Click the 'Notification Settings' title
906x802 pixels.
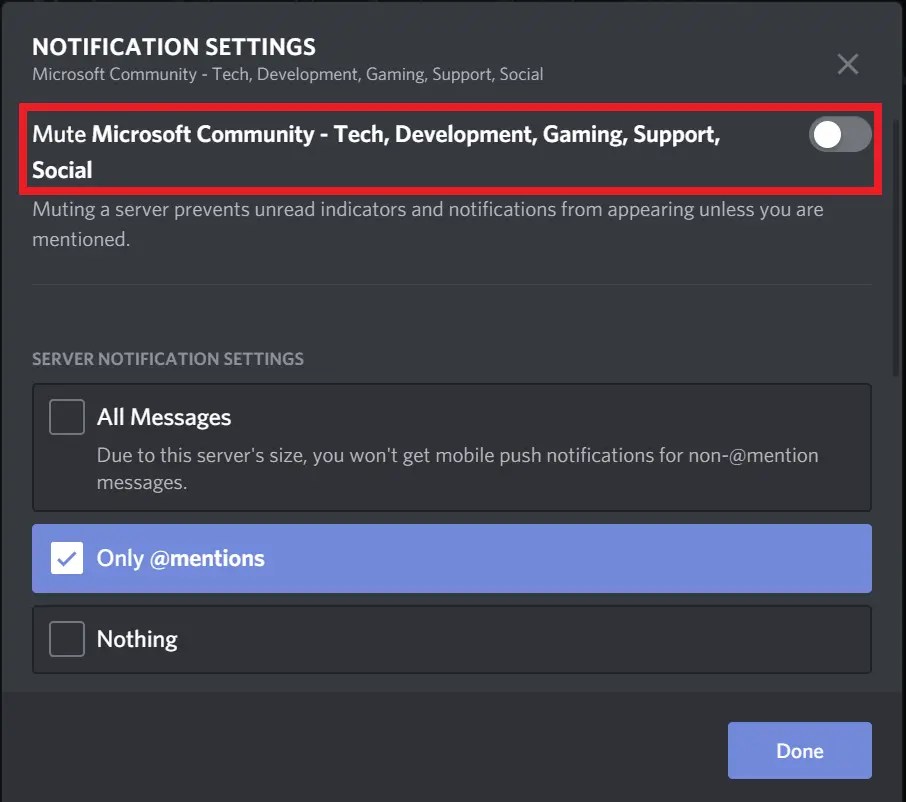[174, 47]
